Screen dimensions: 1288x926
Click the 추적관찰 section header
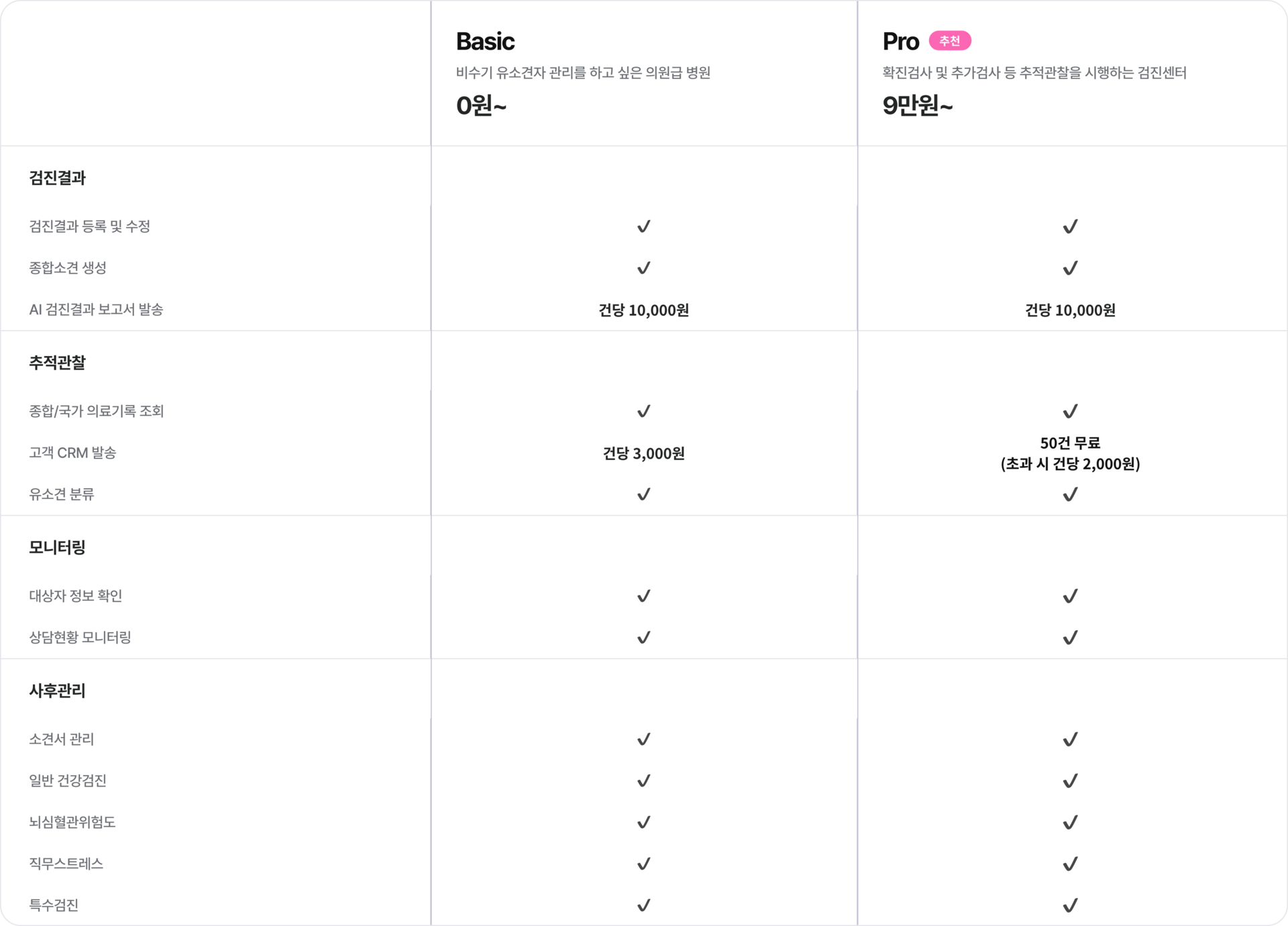coord(57,363)
